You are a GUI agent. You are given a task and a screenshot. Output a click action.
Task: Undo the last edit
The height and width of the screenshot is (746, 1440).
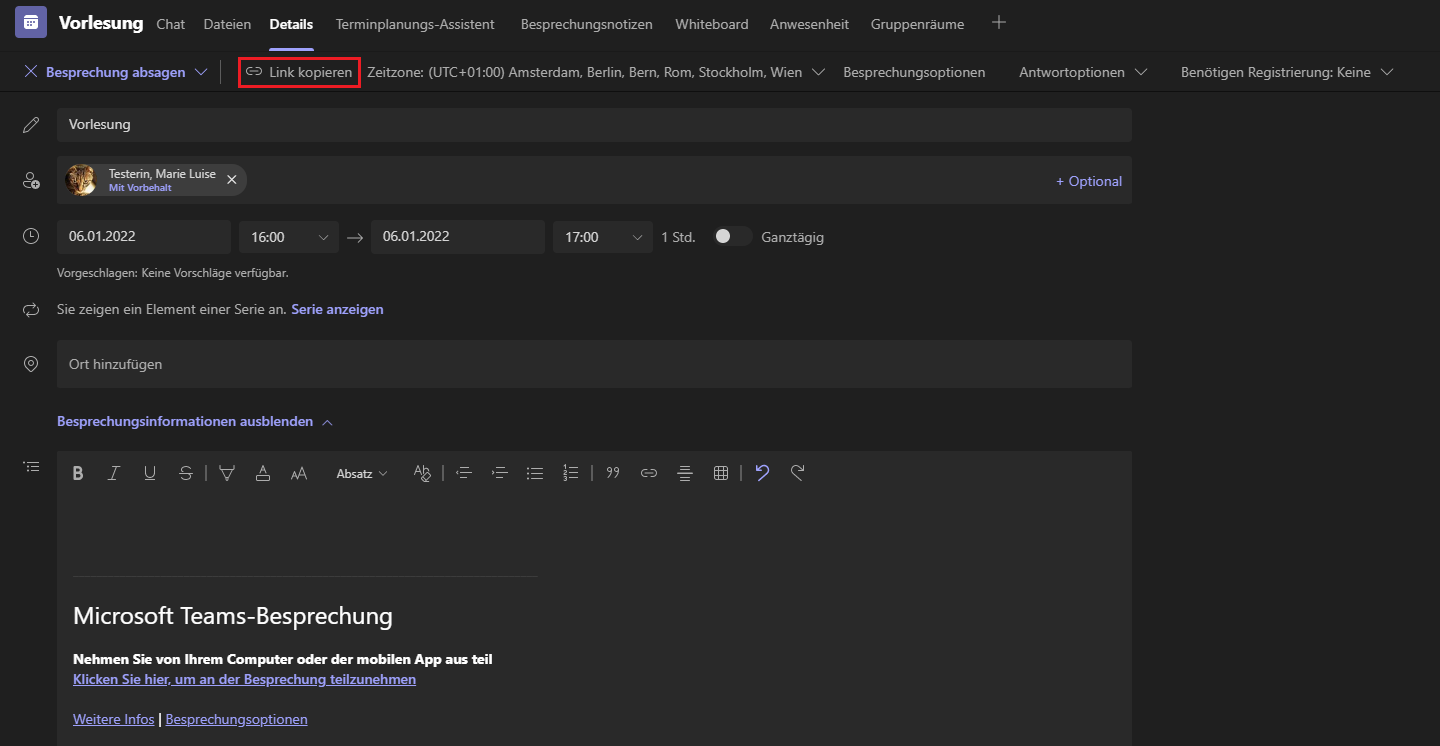762,473
